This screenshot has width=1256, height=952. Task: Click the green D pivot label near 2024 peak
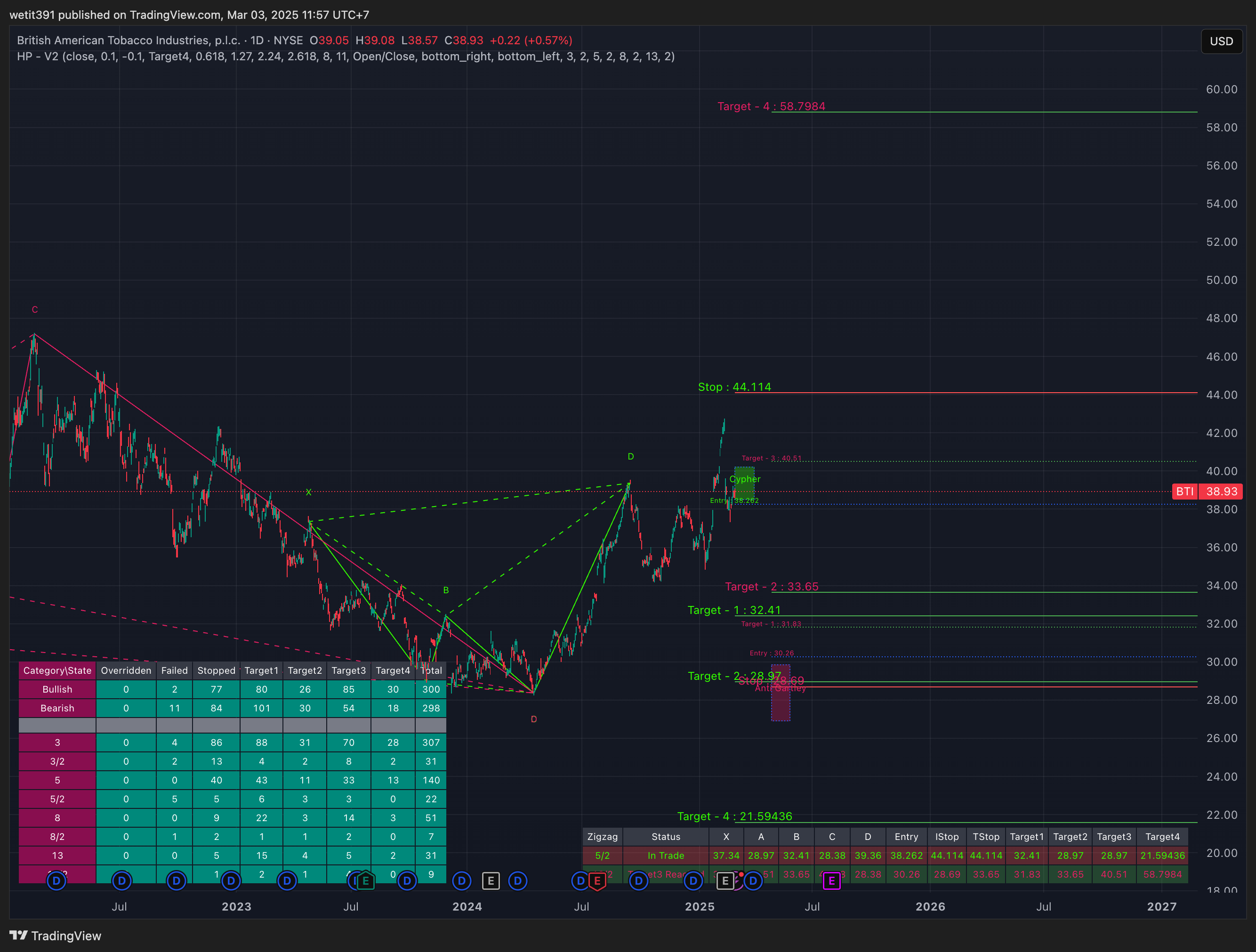click(630, 457)
